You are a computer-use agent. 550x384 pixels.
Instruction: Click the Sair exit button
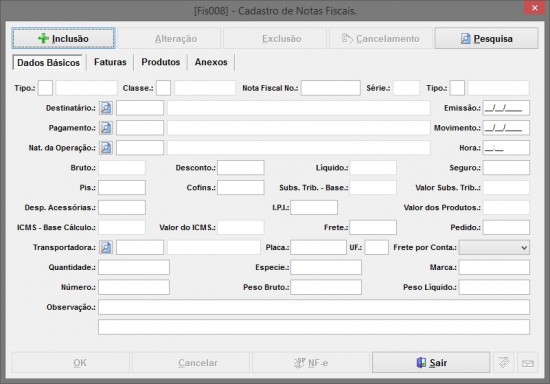click(431, 362)
